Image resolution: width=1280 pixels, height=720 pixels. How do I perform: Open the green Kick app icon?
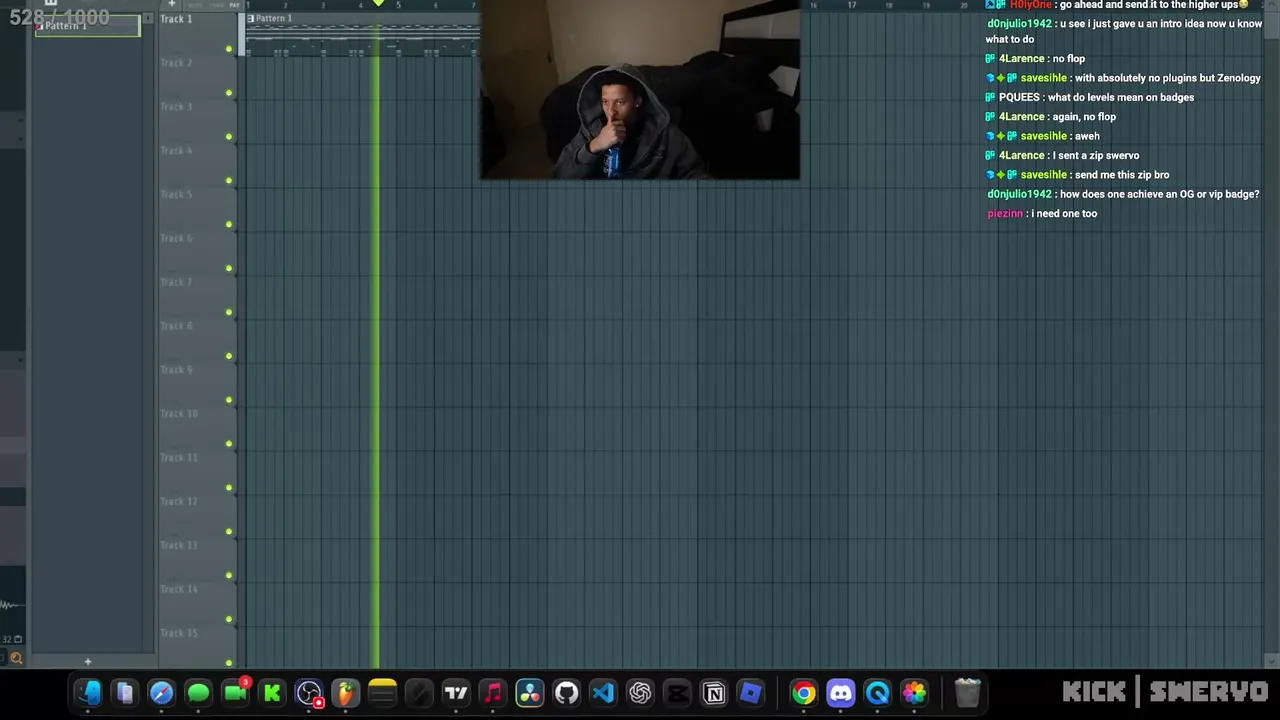(272, 693)
